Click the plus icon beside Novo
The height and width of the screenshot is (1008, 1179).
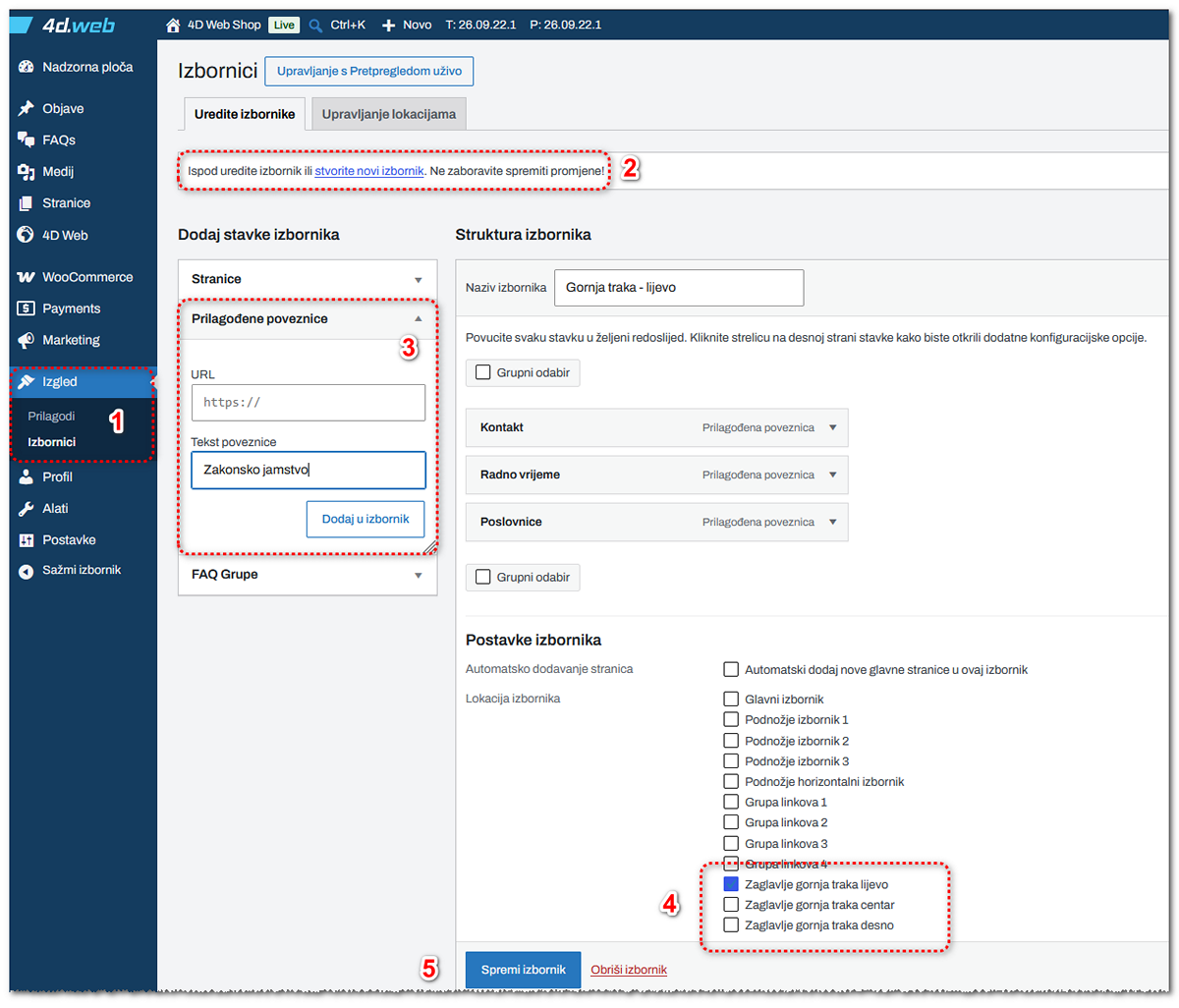(x=388, y=26)
